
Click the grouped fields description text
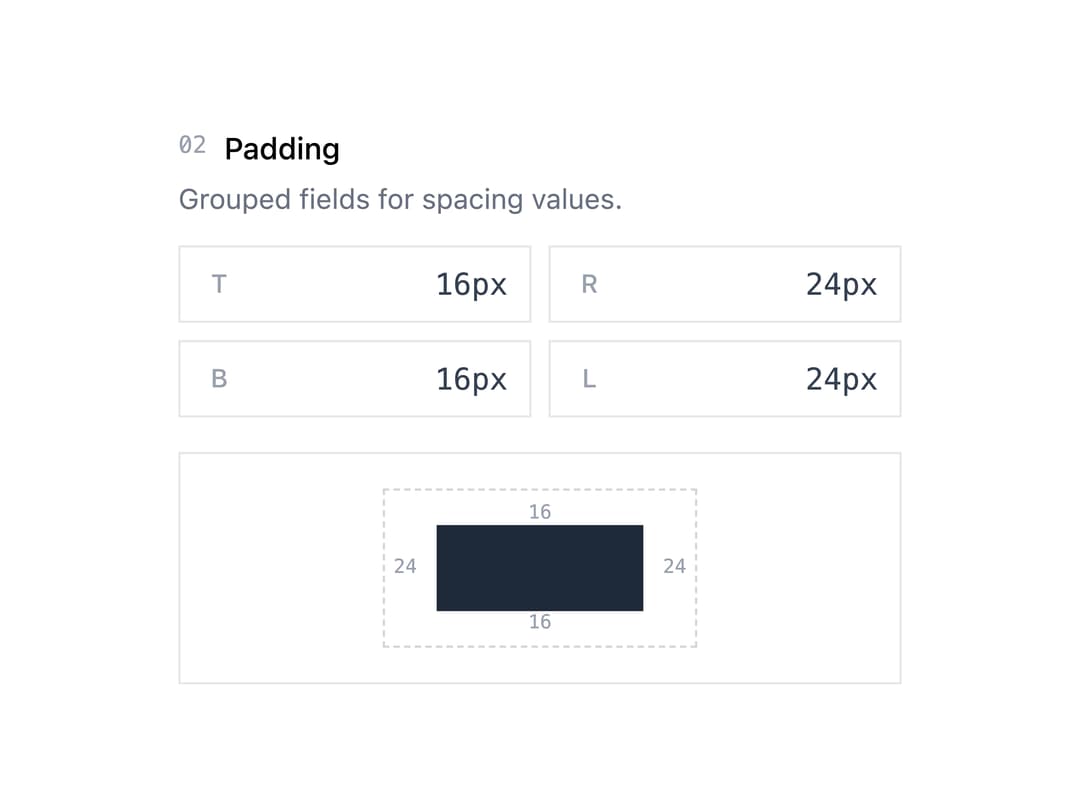click(400, 200)
